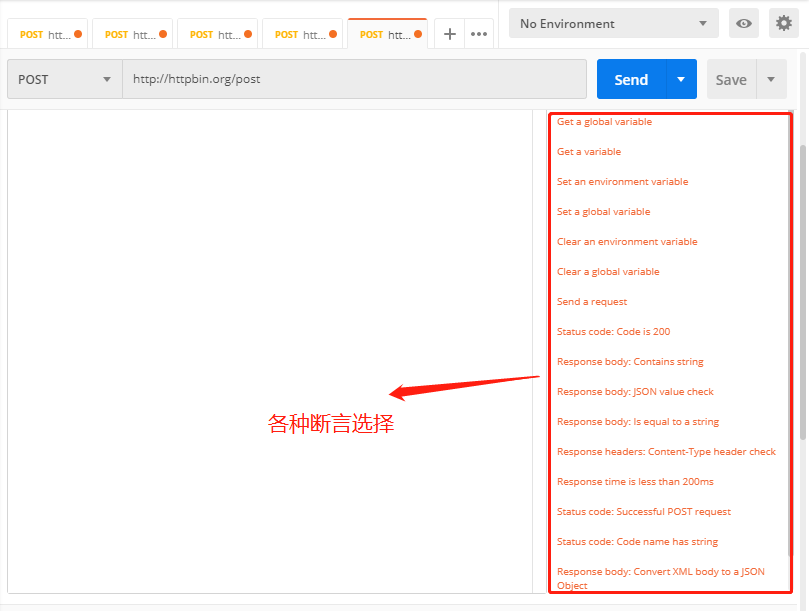Screen dimensions: 809x611
Task: Insert 'Response body: Contains string' snippet
Action: [x=630, y=361]
